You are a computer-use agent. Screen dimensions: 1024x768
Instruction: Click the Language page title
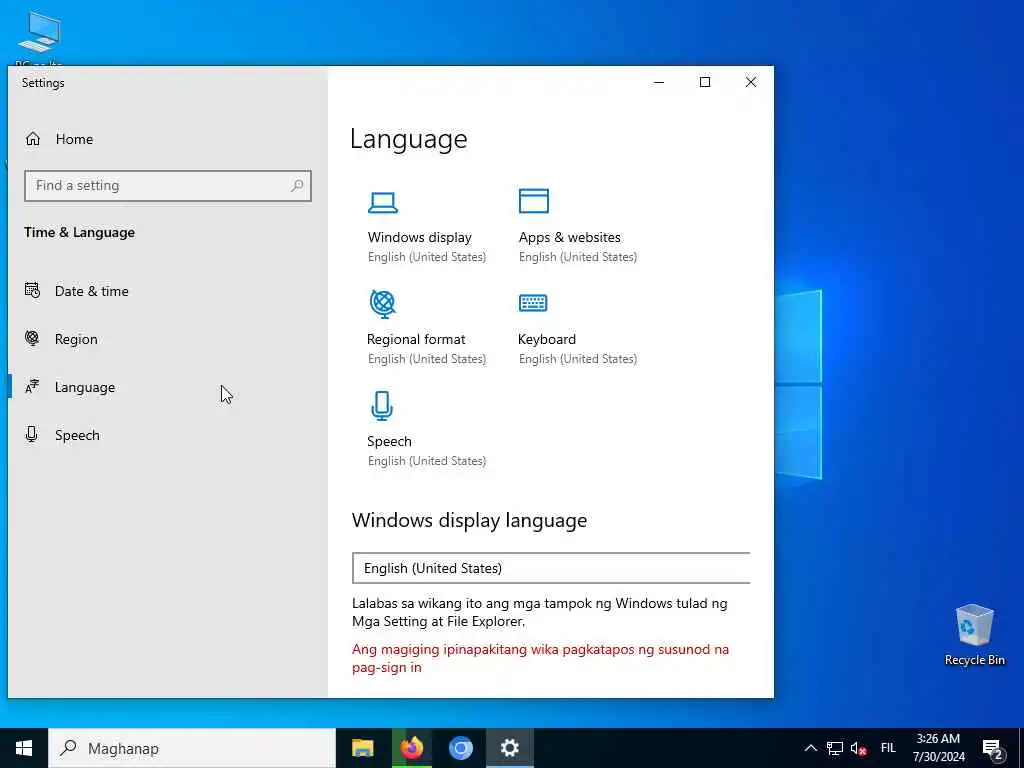point(409,139)
